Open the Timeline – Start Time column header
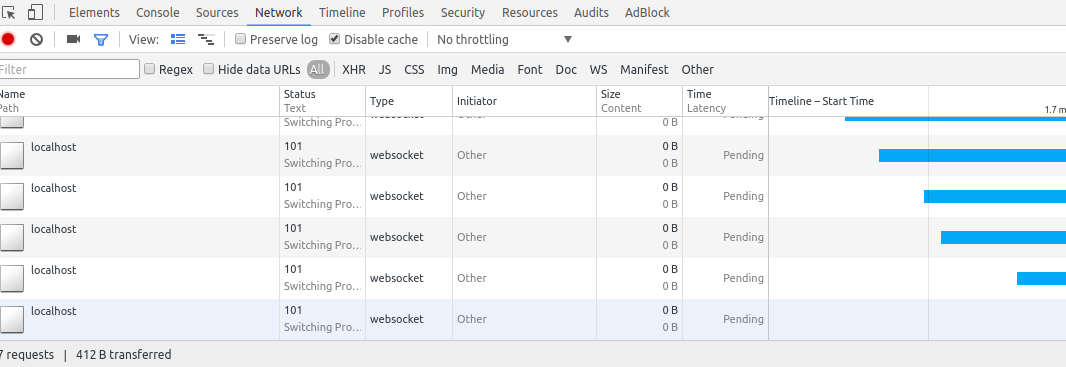This screenshot has height=367, width=1066. point(916,101)
